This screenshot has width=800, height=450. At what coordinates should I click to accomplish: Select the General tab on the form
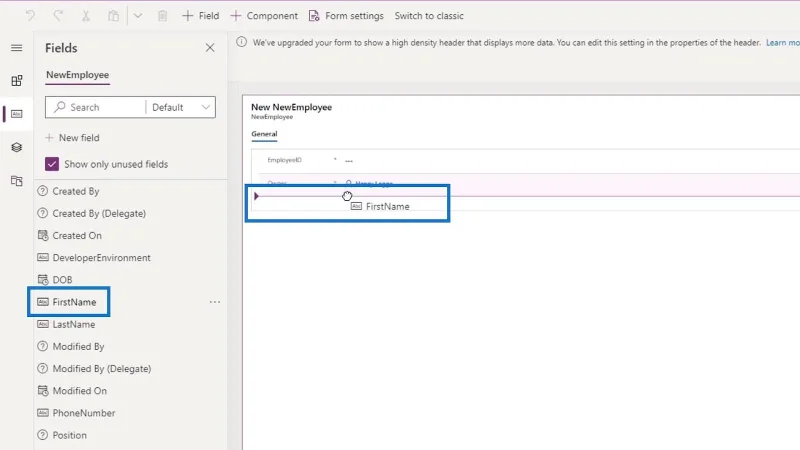[x=264, y=134]
